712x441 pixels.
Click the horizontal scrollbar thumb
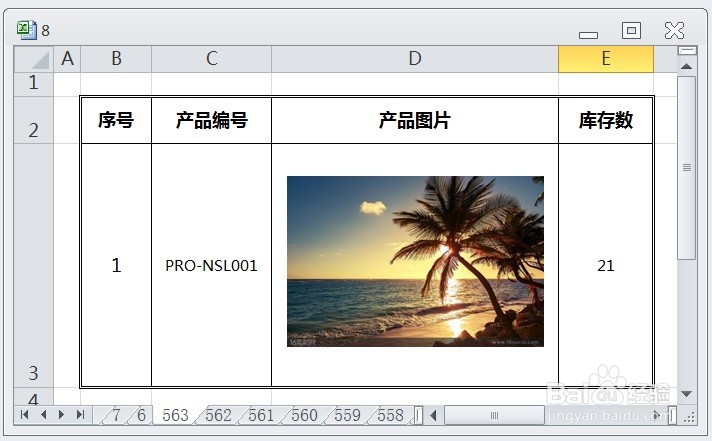[x=494, y=415]
